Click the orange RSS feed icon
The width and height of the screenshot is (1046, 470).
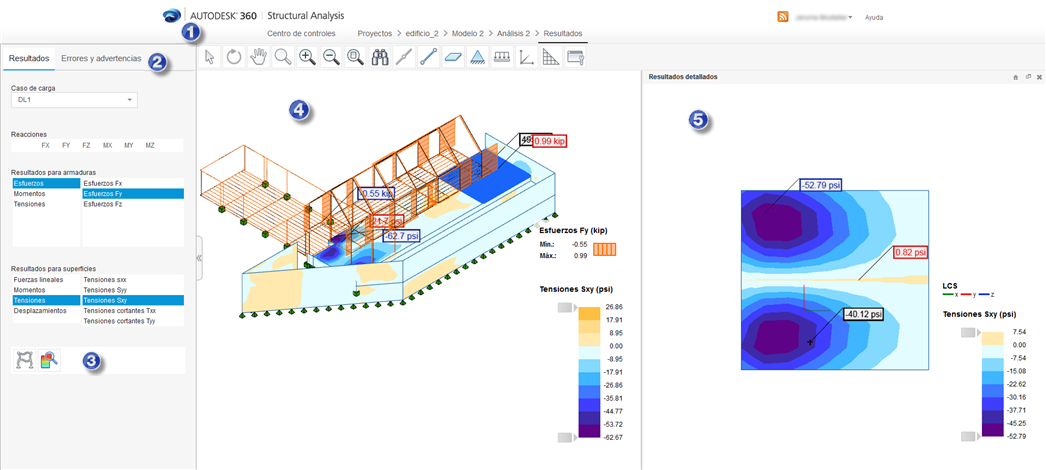point(784,17)
